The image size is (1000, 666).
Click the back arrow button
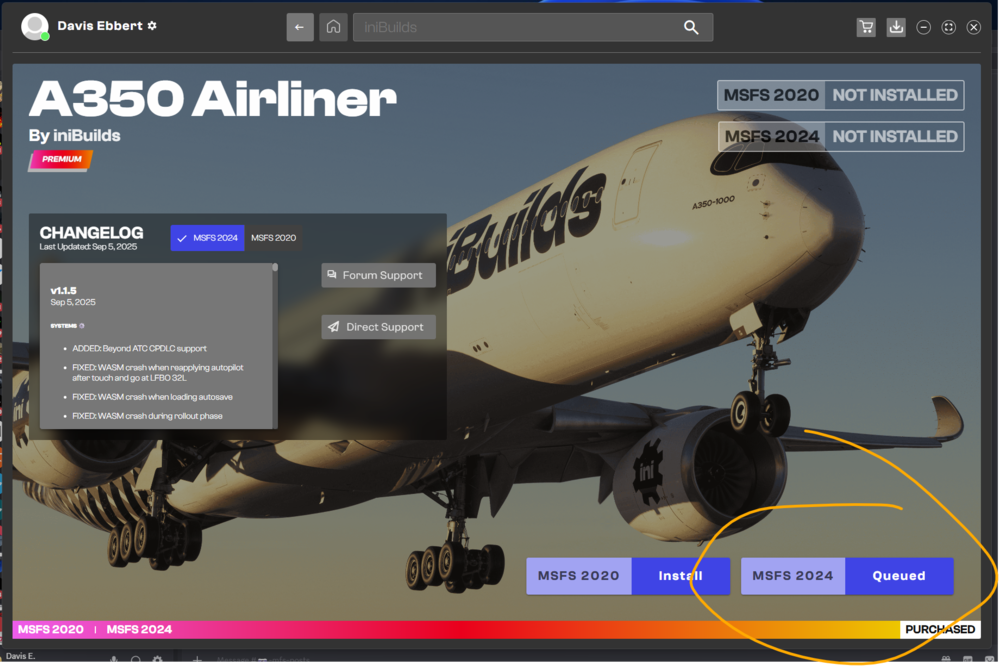300,27
